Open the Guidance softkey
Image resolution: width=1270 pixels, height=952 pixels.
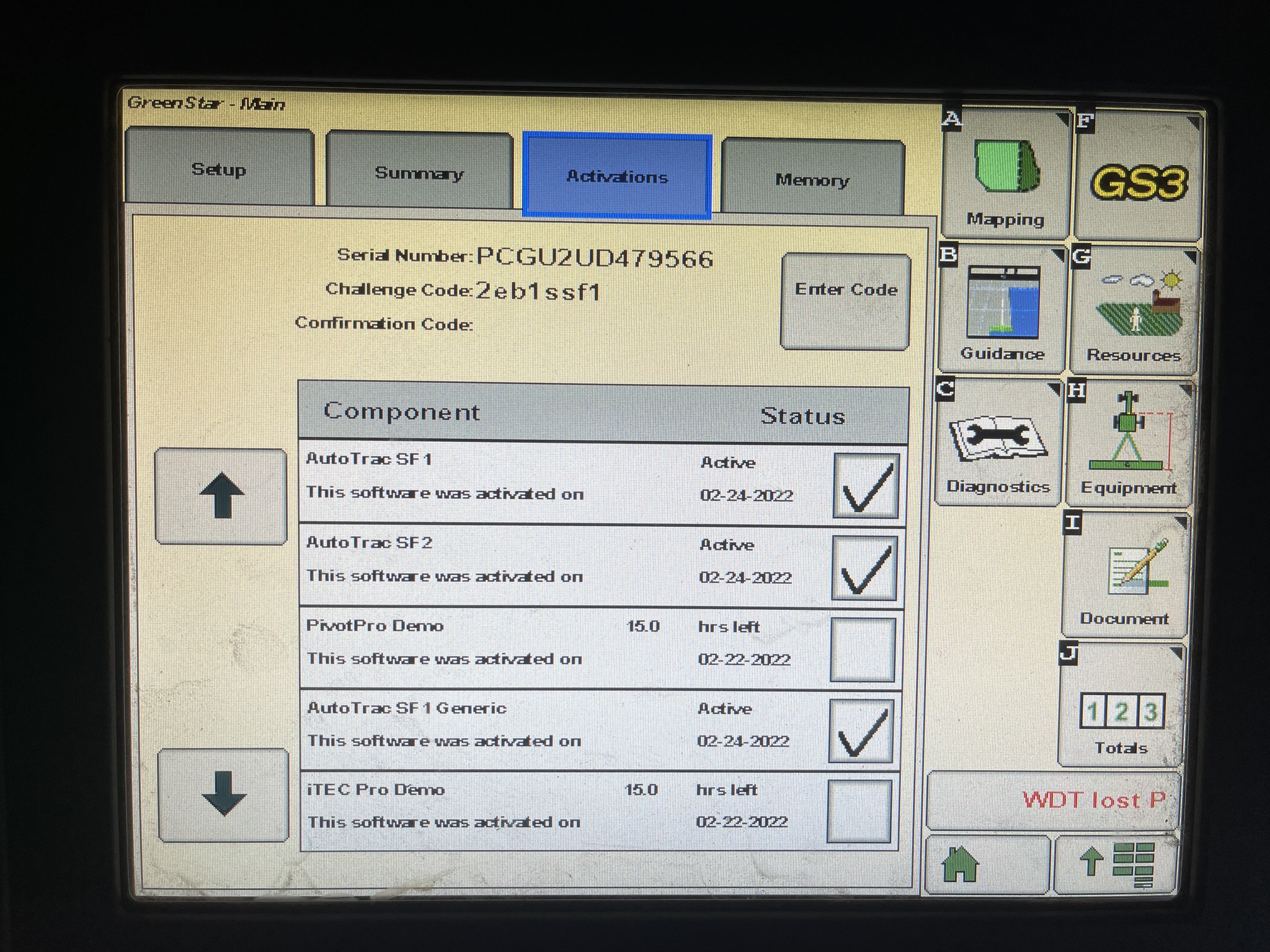tap(1001, 310)
